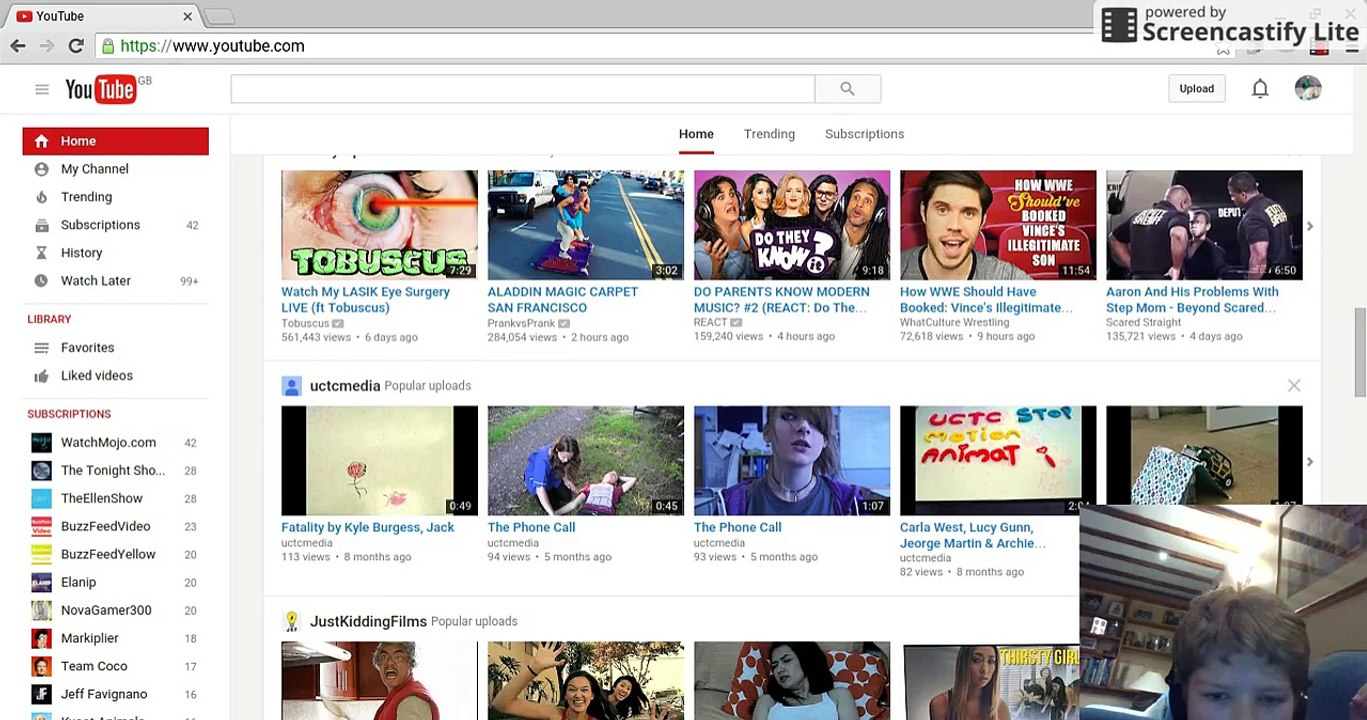Click the Liked videos thumbs-up icon
1367x720 pixels.
41,376
